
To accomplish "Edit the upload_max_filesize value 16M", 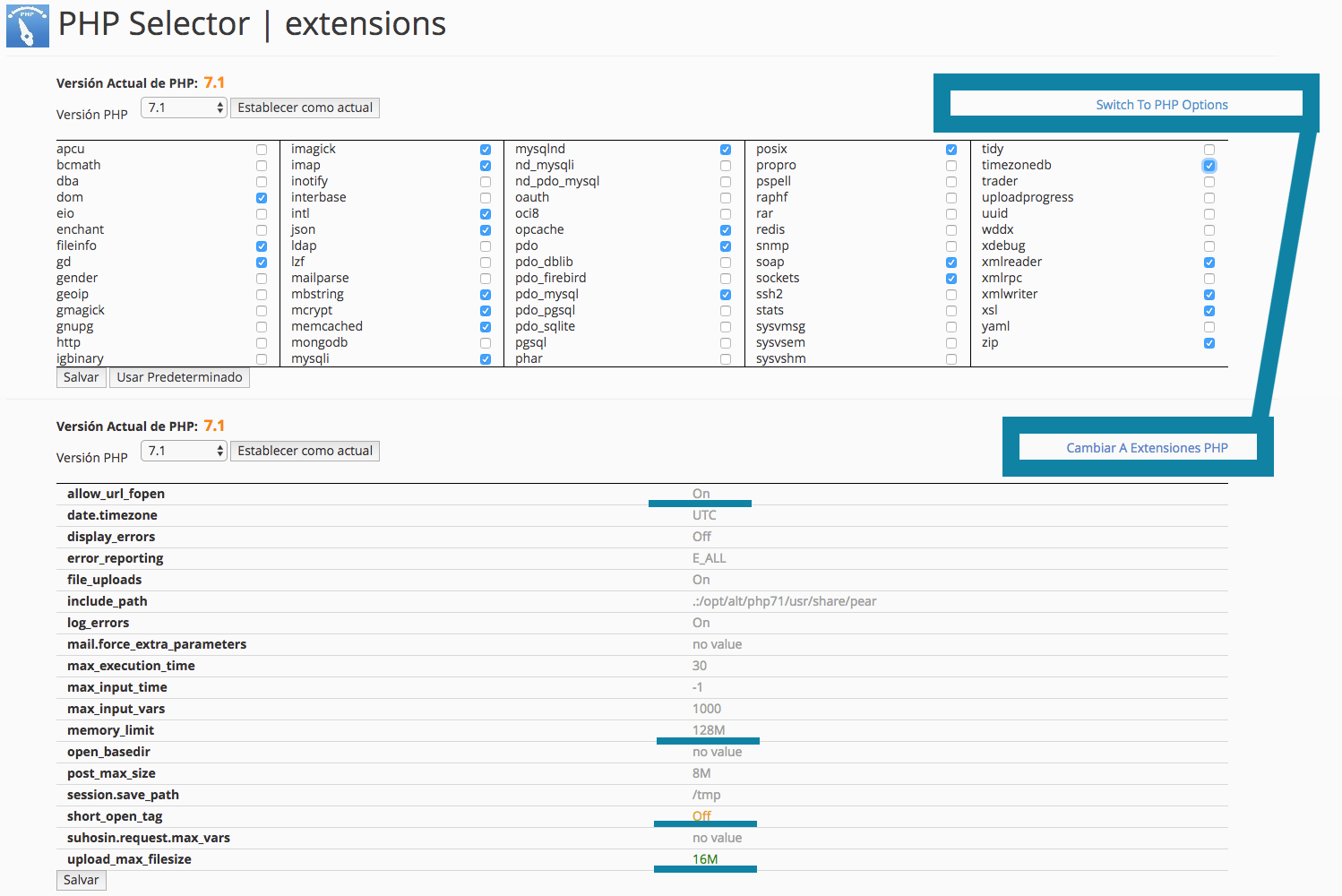I will coord(705,859).
